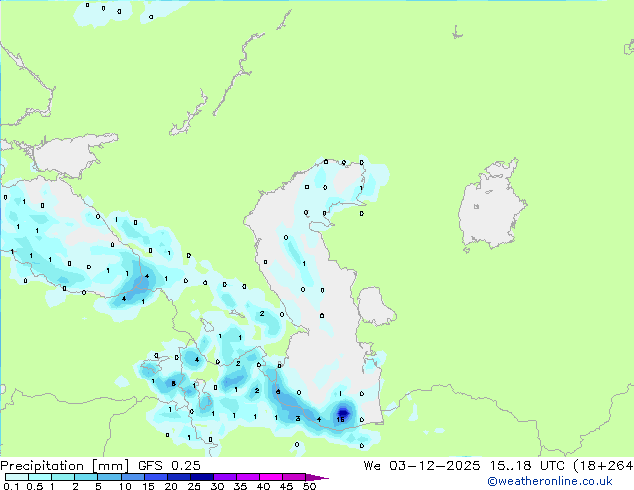Screen dimensions: 634x490
Task: Click the legend swatch between 0.5 and 1
Action: pyautogui.click(x=40, y=477)
